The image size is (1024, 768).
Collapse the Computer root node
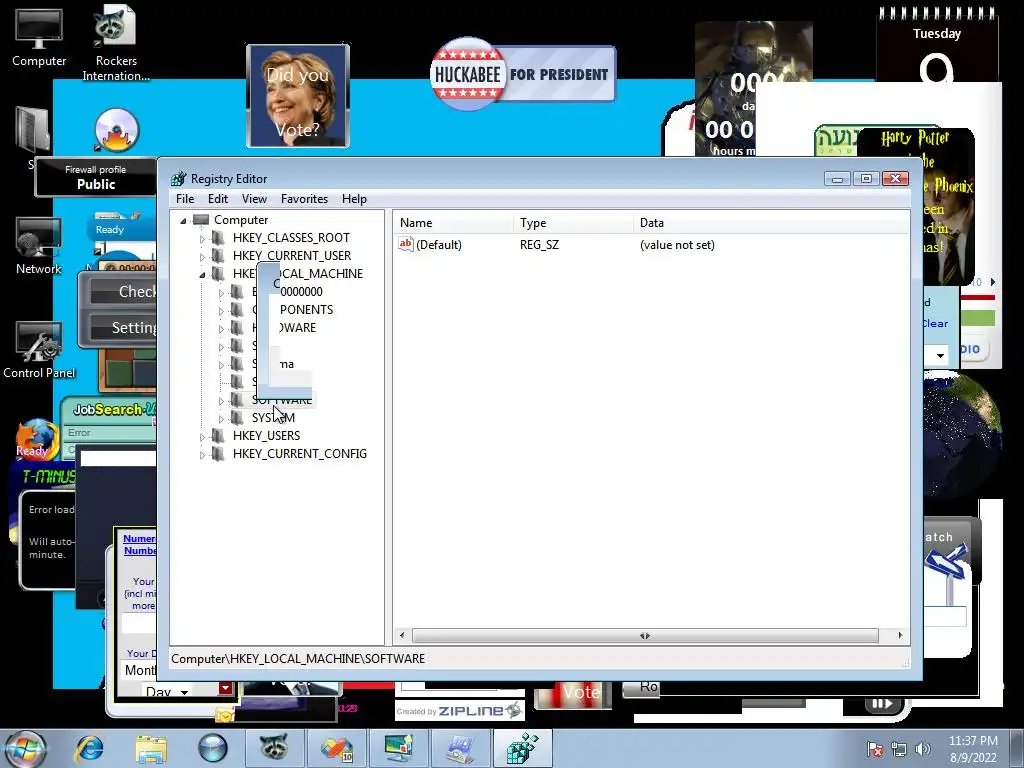(184, 221)
